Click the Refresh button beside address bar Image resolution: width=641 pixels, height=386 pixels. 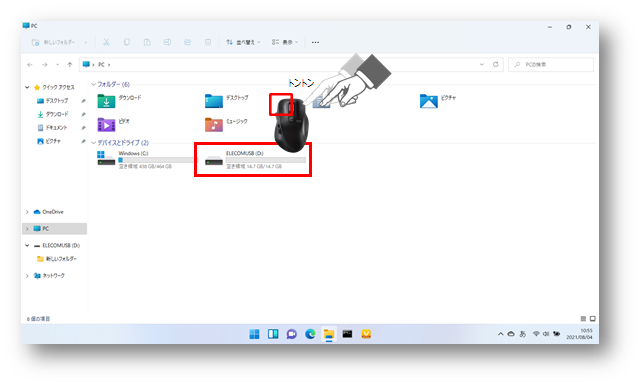pos(495,65)
